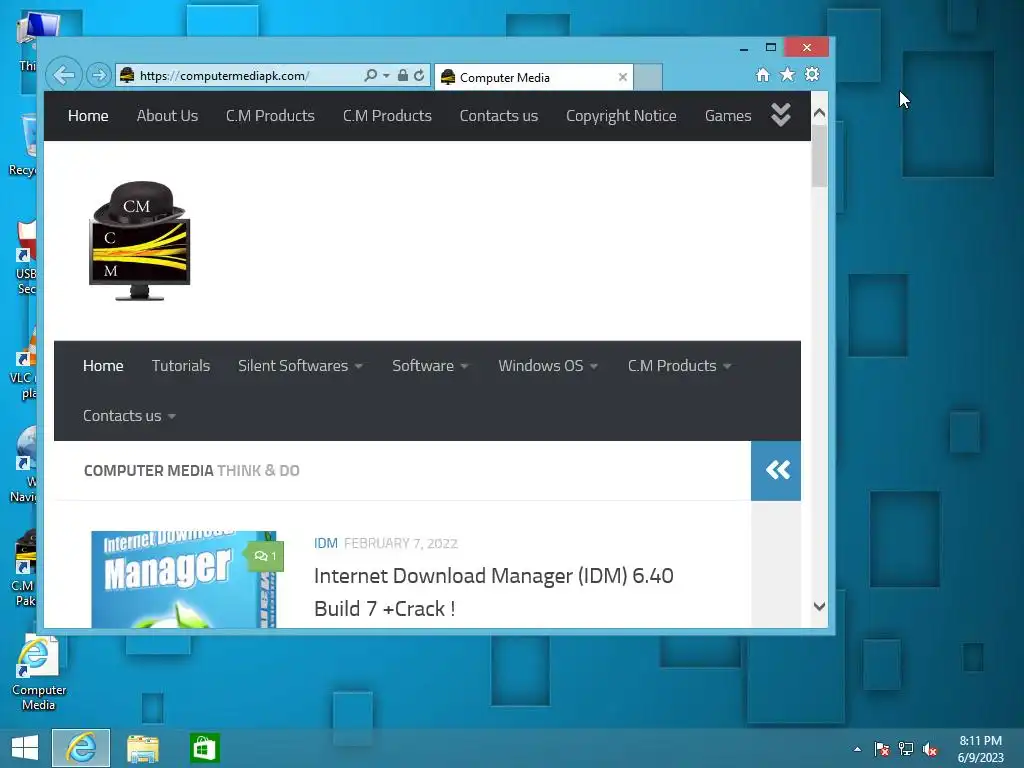This screenshot has width=1024, height=768.
Task: Refresh the page with the reload icon
Action: [419, 75]
